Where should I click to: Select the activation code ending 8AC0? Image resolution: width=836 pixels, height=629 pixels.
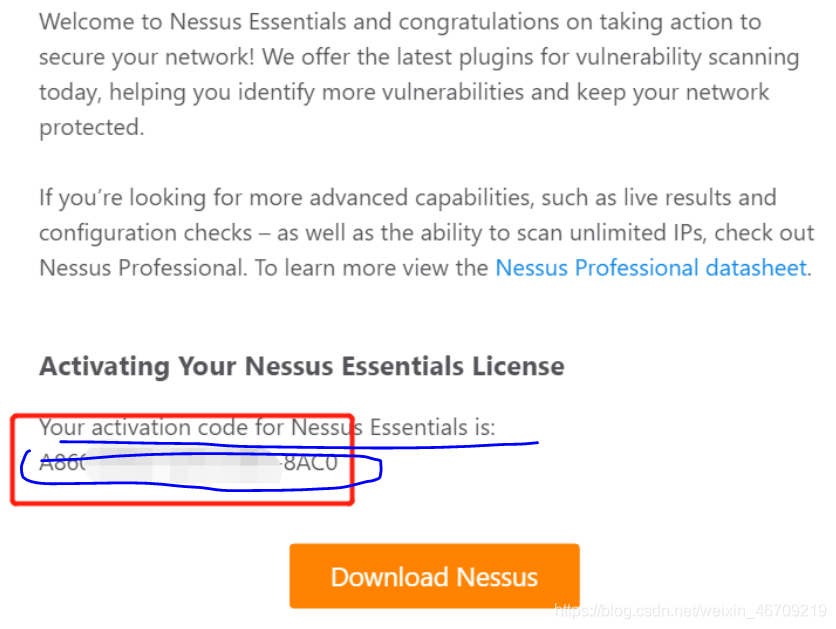click(188, 463)
